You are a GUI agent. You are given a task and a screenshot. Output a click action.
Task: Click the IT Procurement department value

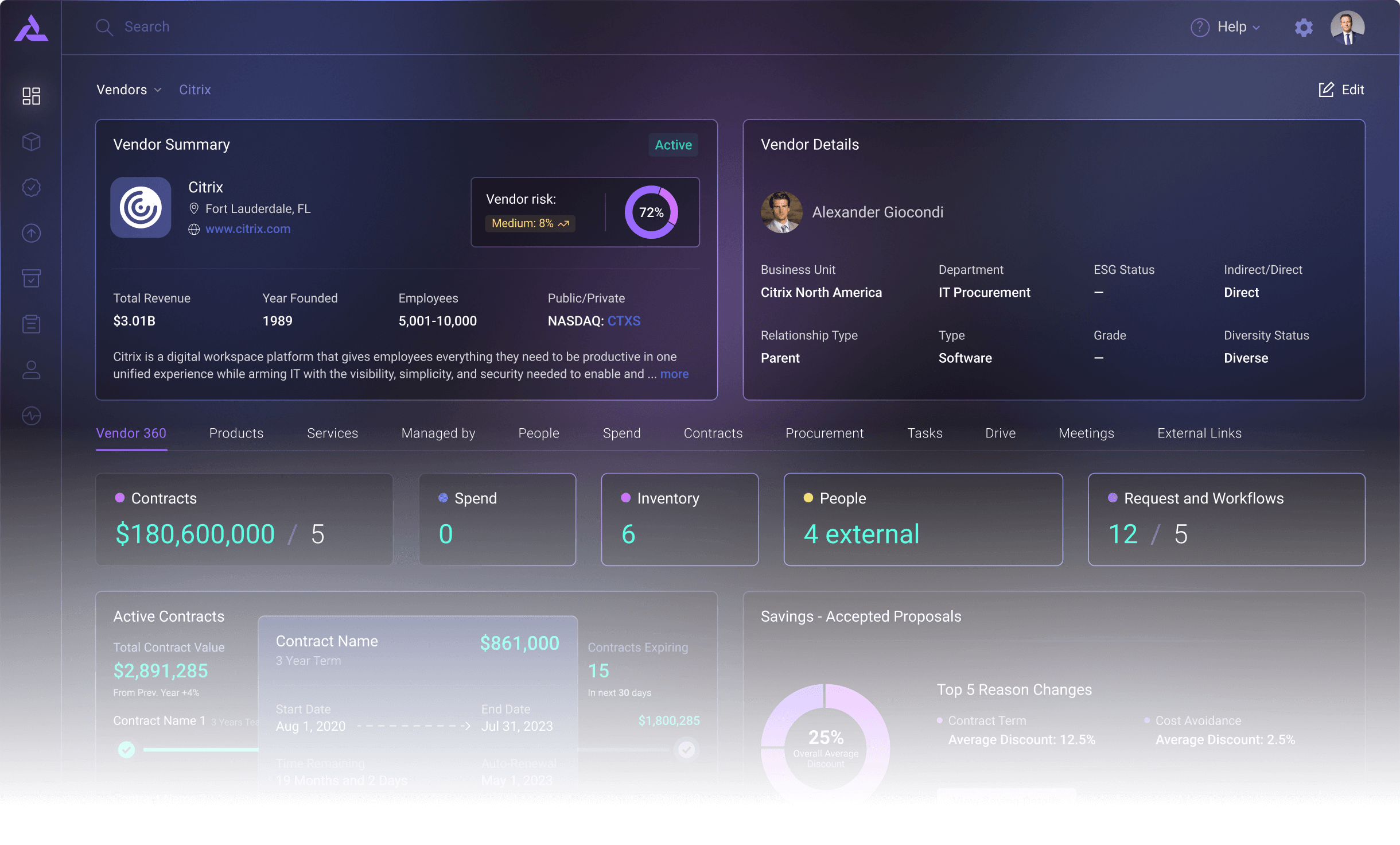[984, 293]
